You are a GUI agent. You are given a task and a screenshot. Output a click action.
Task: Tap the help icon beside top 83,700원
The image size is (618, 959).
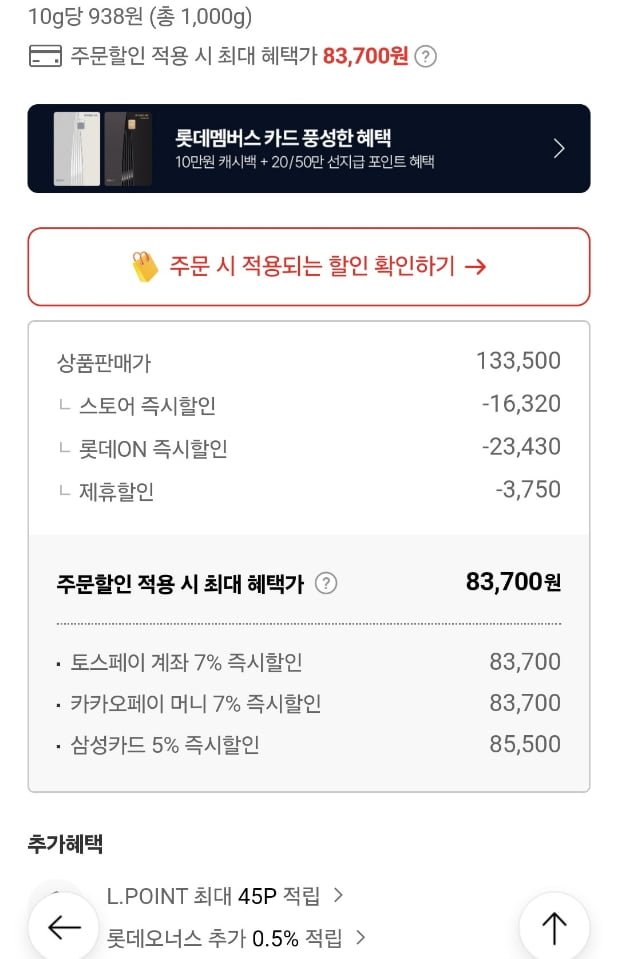click(426, 57)
